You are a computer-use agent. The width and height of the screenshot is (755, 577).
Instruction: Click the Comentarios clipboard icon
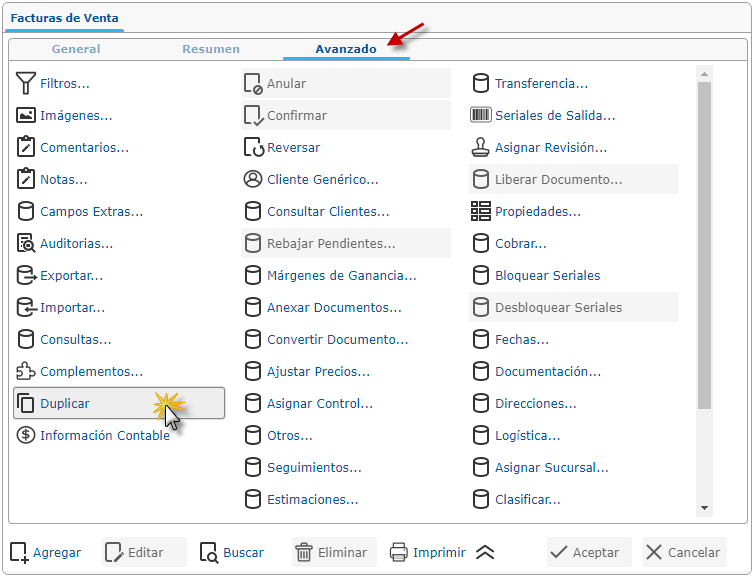[x=26, y=147]
